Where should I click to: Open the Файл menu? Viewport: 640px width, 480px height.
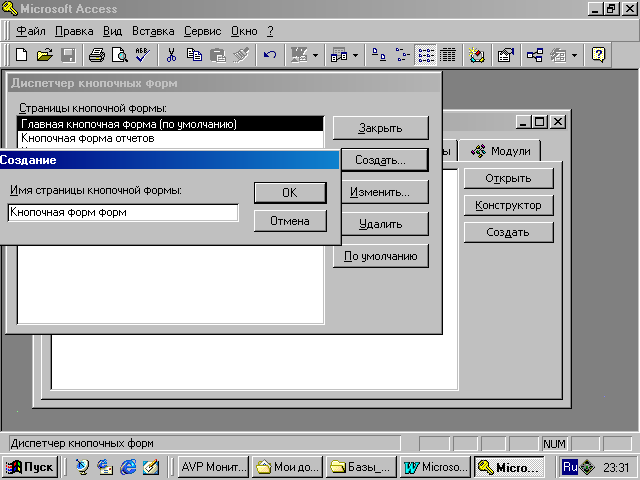coord(31,31)
